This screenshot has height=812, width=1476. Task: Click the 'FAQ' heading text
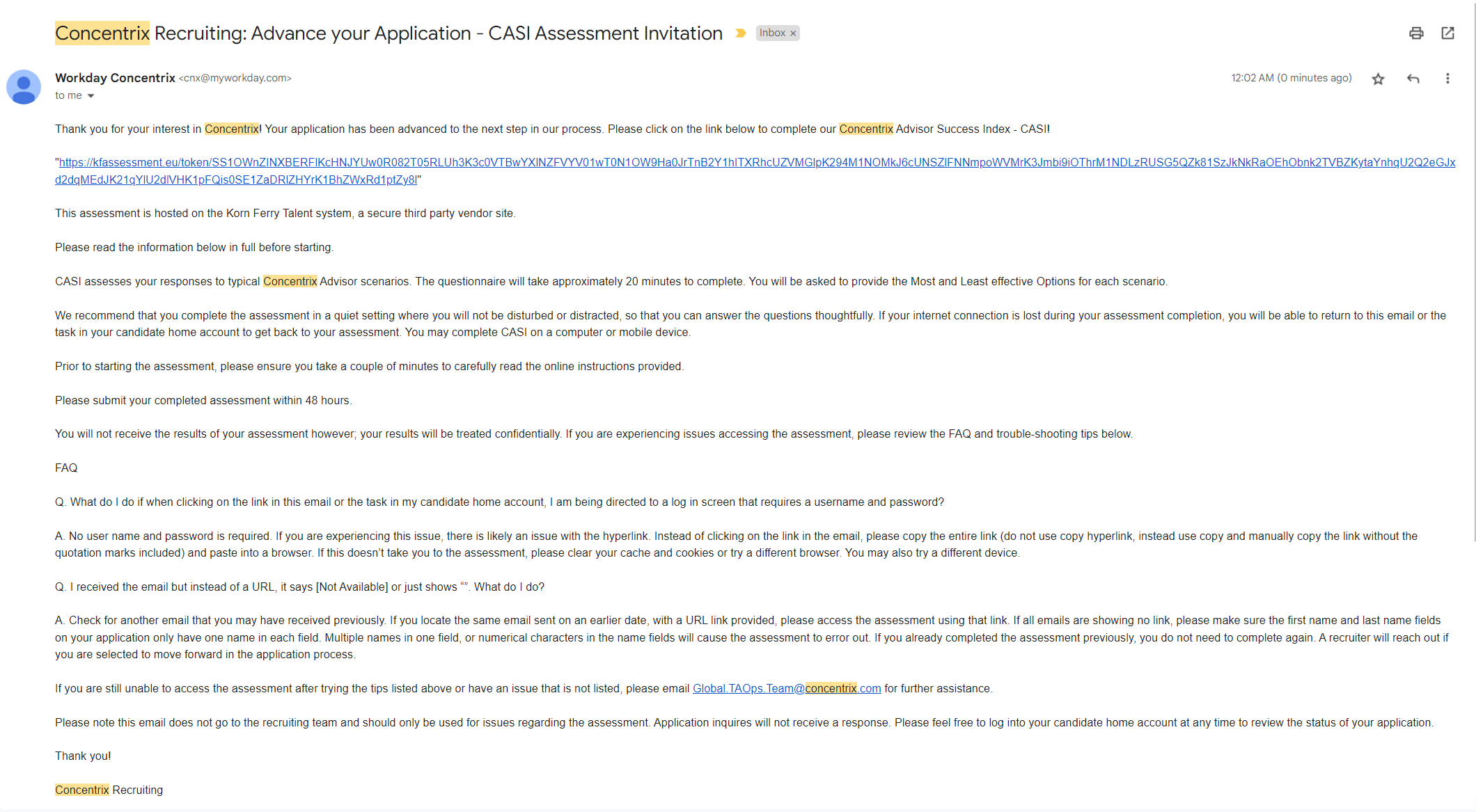66,468
